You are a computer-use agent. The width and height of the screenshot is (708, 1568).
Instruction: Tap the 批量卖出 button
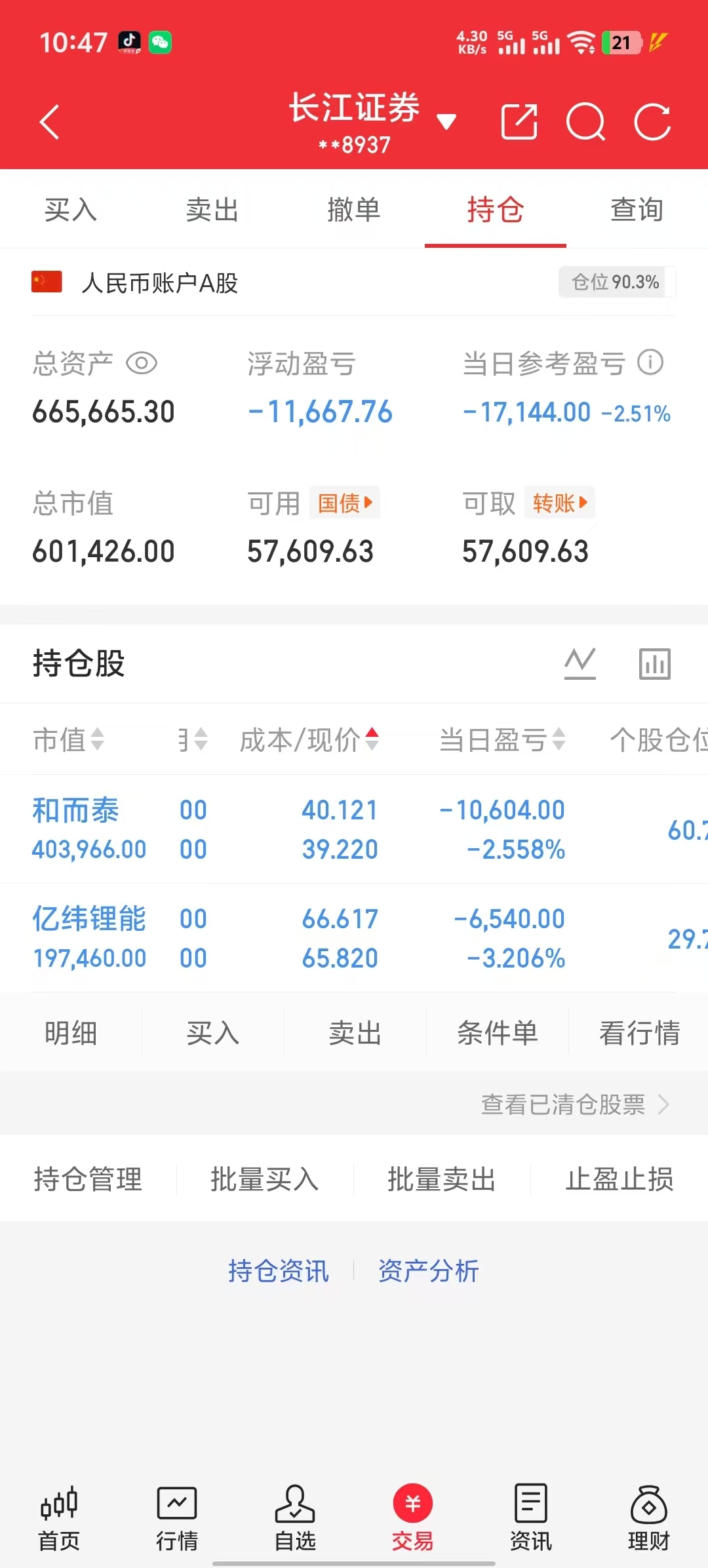coord(441,1179)
